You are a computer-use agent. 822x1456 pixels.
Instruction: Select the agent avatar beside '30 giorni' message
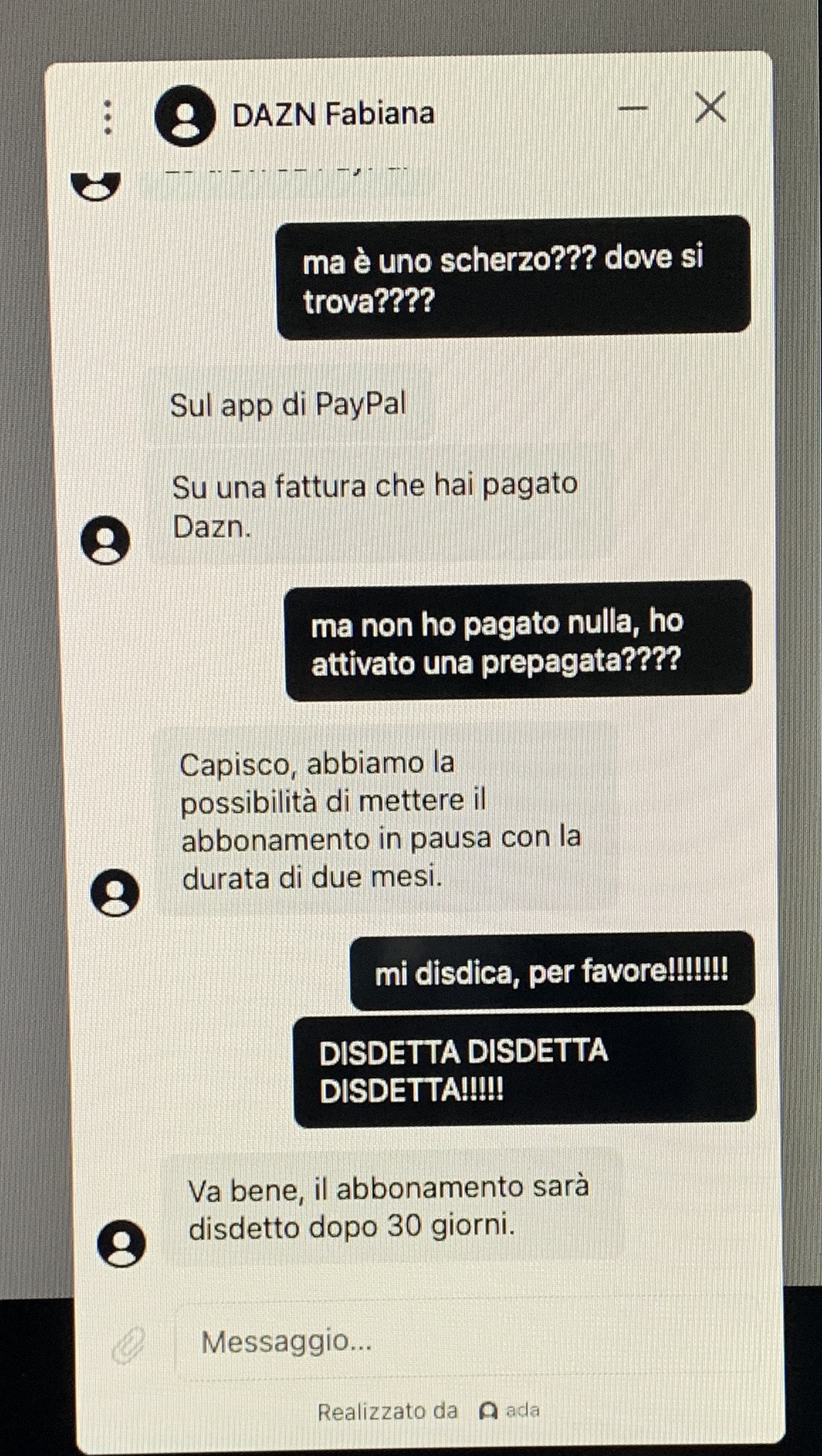[121, 1243]
